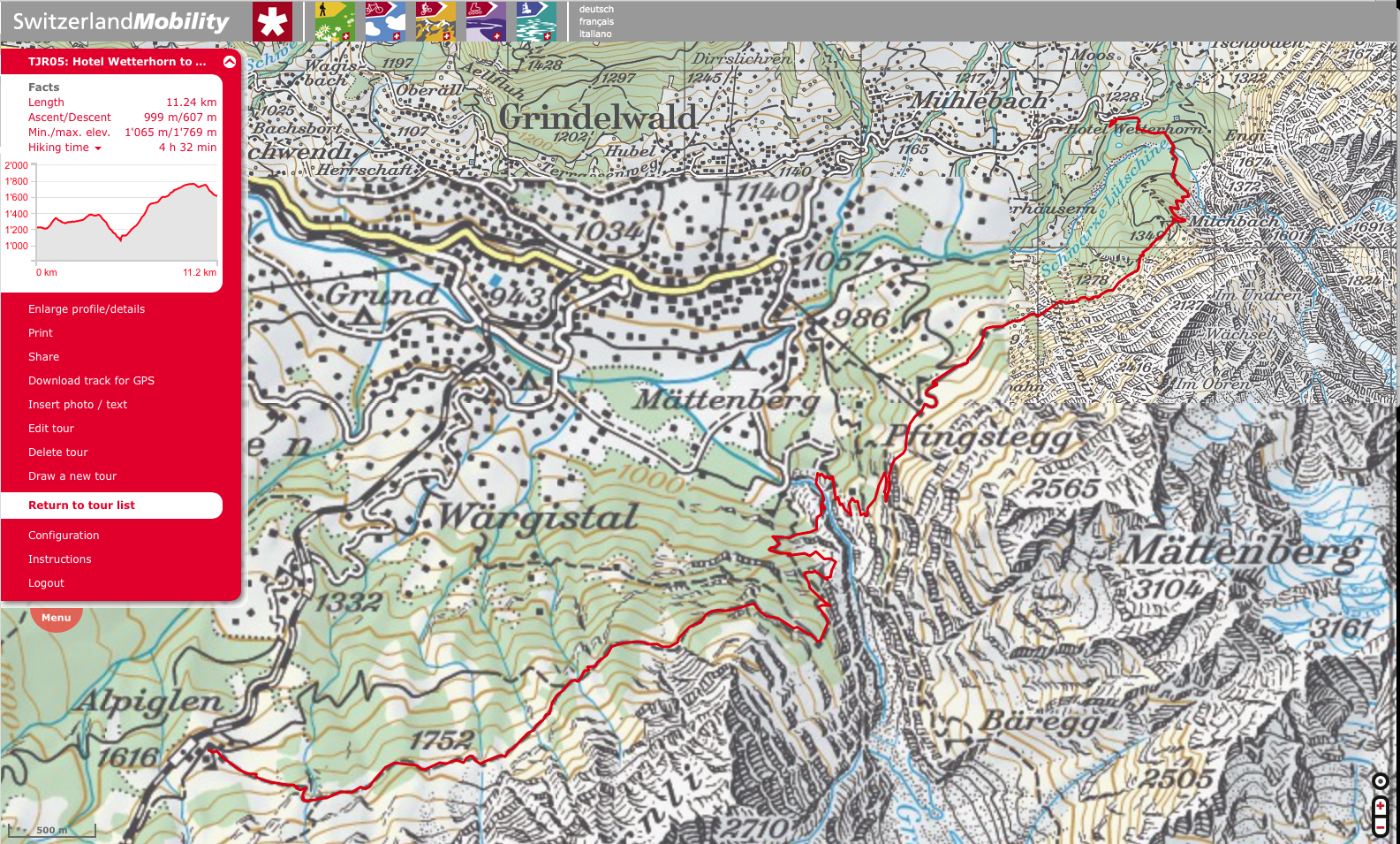The image size is (1400, 844).
Task: Select the Hiking in Switzerland icon
Action: 335,22
